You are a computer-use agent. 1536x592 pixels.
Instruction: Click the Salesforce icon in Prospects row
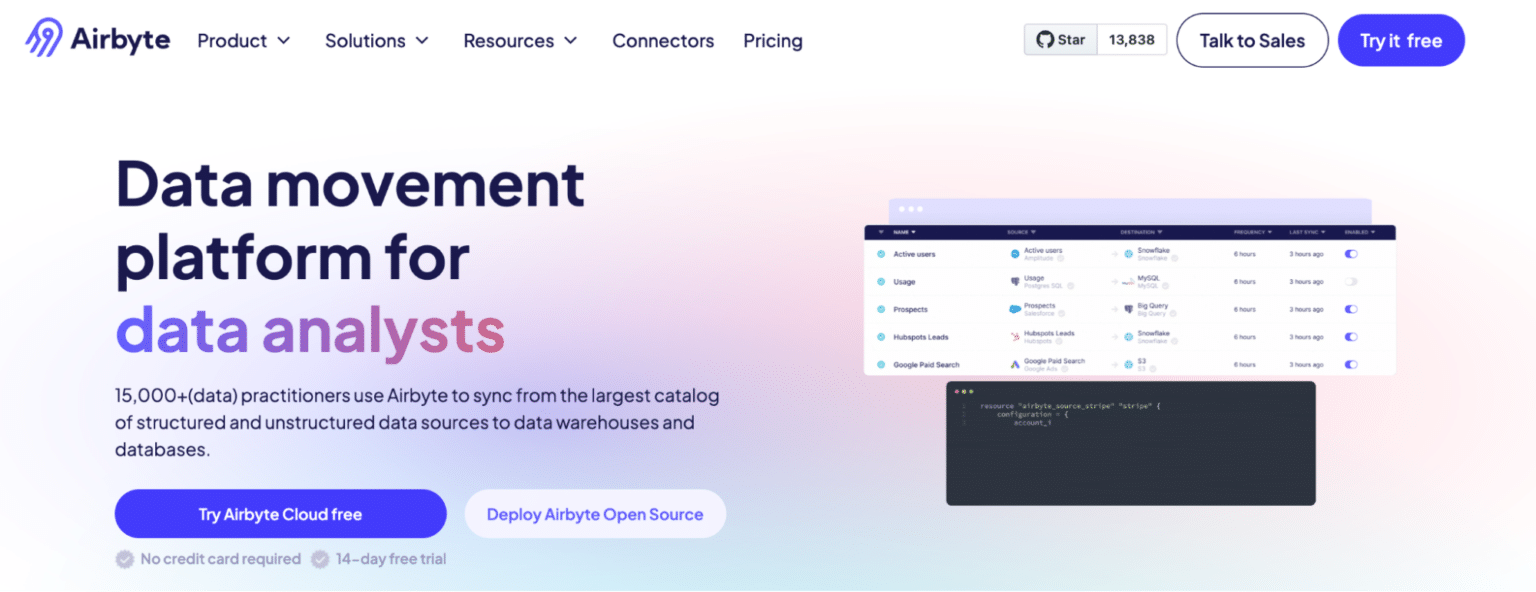1014,309
